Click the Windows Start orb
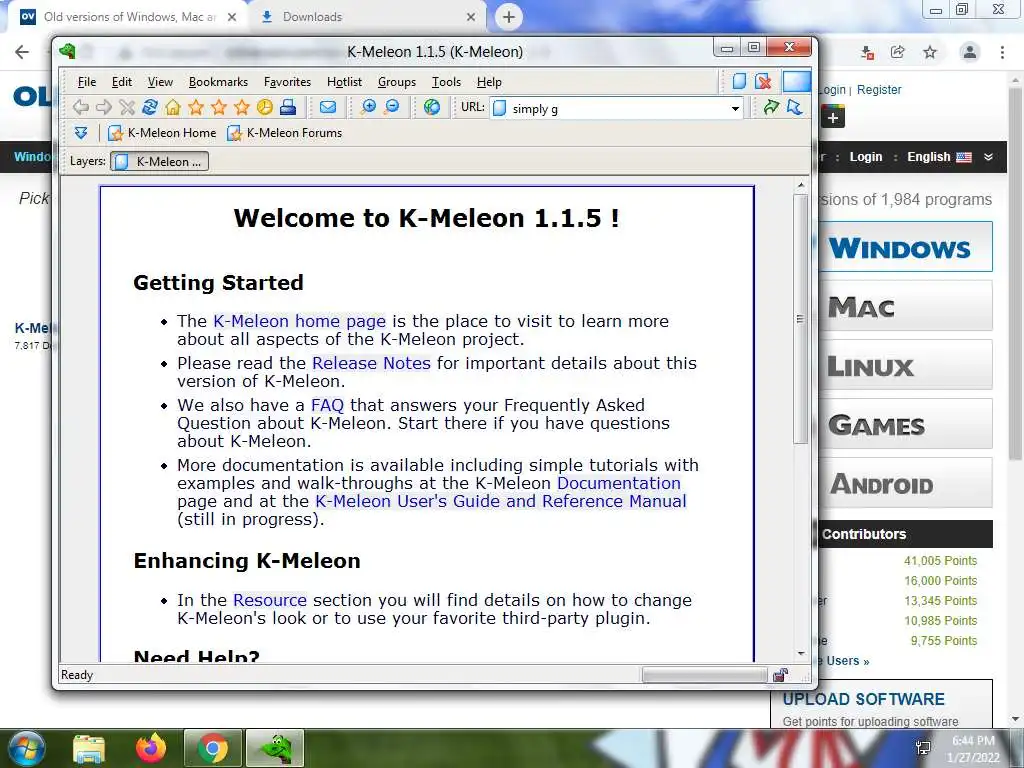 26,749
